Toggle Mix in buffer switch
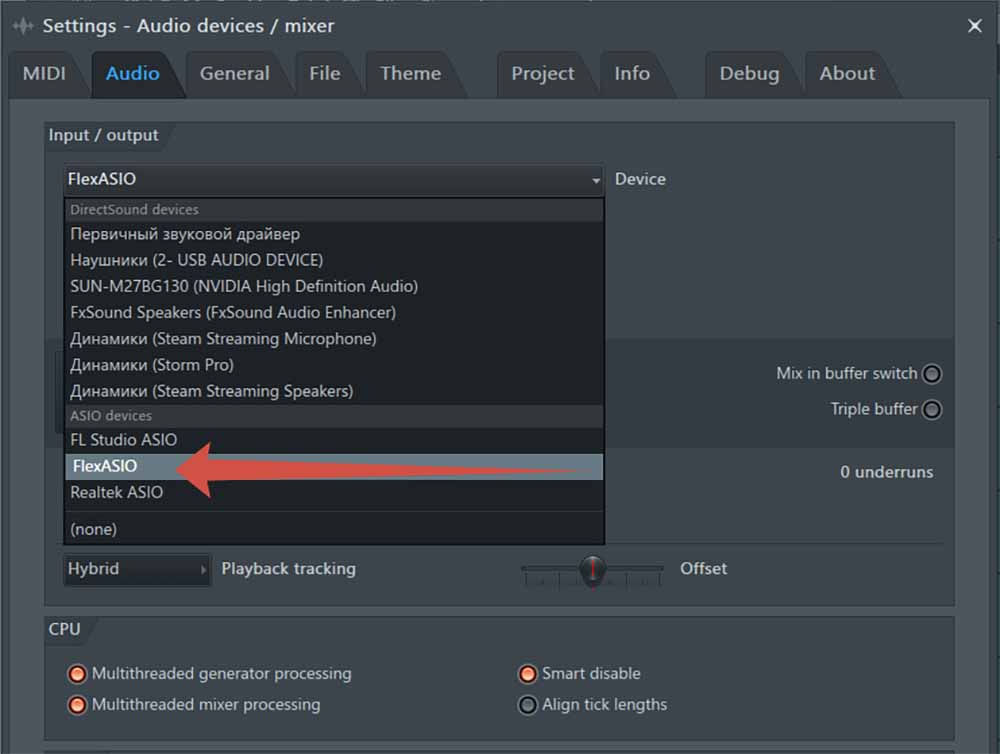The width and height of the screenshot is (1000, 754). pyautogui.click(x=932, y=374)
